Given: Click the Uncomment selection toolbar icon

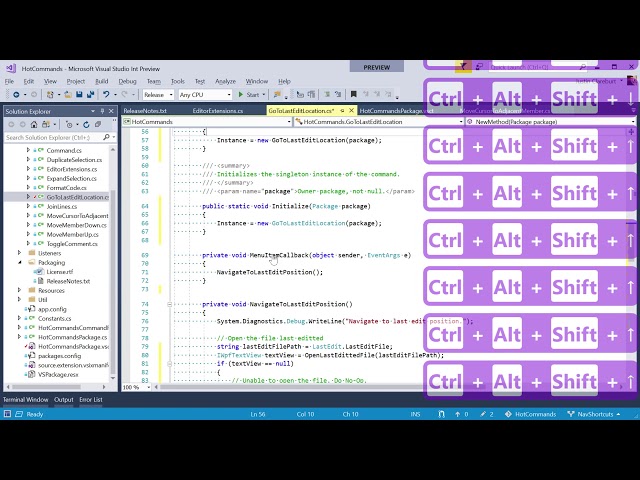Looking at the screenshot, I should (x=338, y=95).
